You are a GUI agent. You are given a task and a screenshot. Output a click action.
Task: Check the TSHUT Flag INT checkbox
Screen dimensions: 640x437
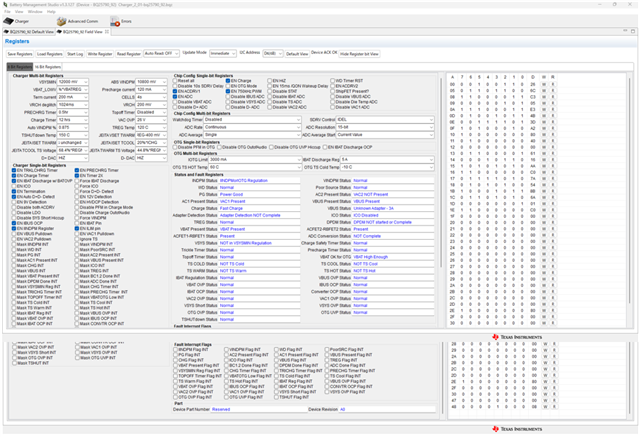276,397
